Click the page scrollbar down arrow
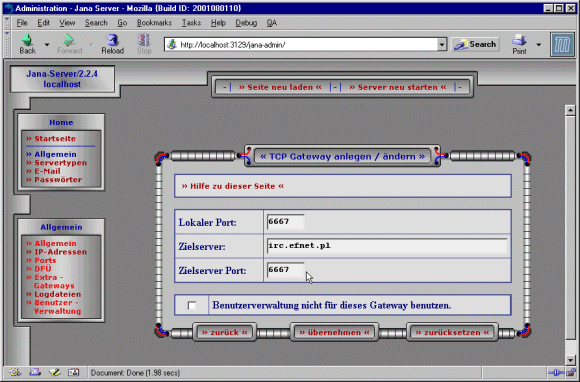This screenshot has width=580, height=382. (570, 360)
